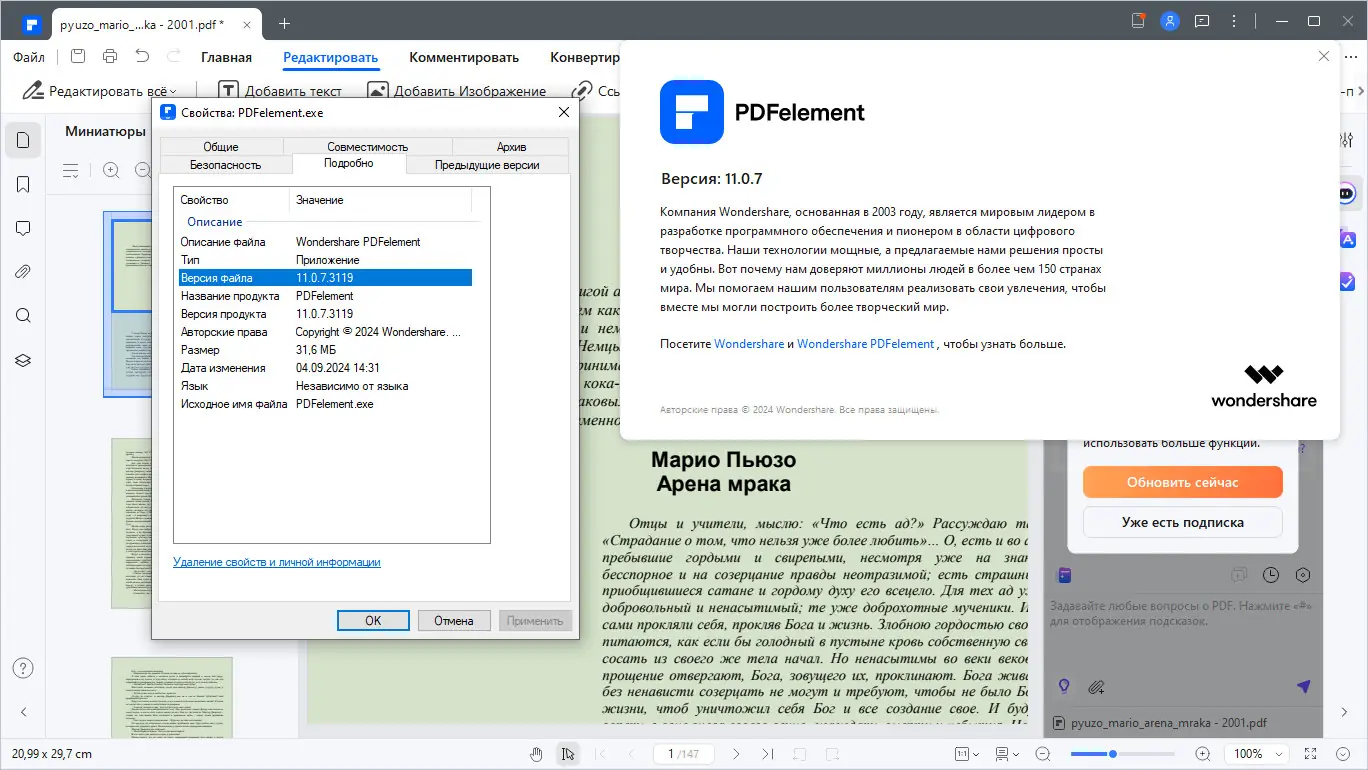Open the Комментировать ribbon tab
This screenshot has width=1368, height=770.
[x=464, y=57]
